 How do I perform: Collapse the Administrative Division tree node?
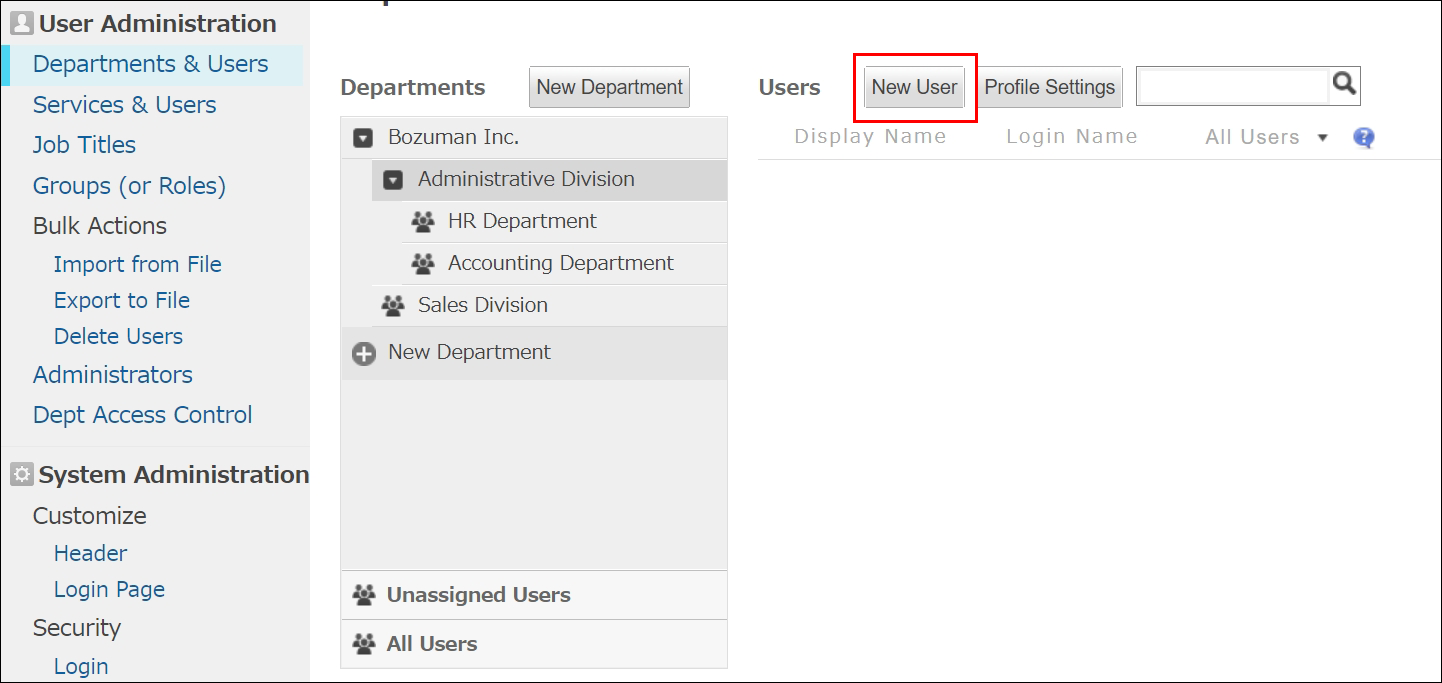[392, 180]
